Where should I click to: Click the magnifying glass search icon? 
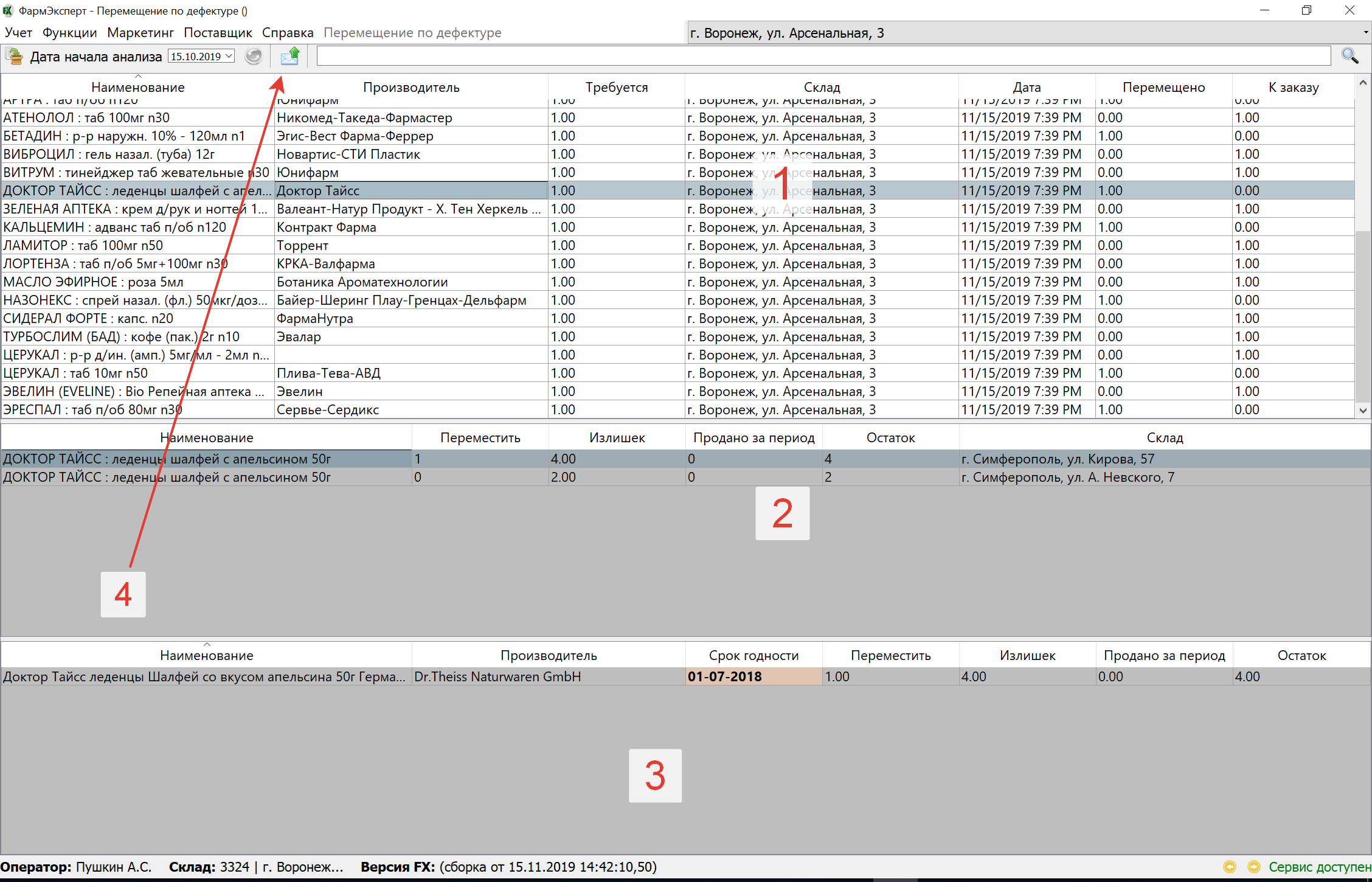pyautogui.click(x=1349, y=57)
